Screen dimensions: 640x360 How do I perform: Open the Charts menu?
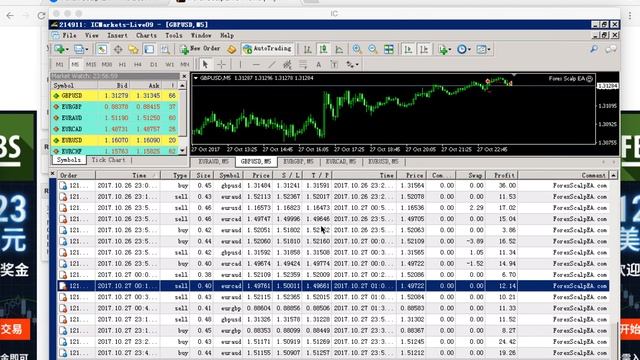click(x=147, y=36)
